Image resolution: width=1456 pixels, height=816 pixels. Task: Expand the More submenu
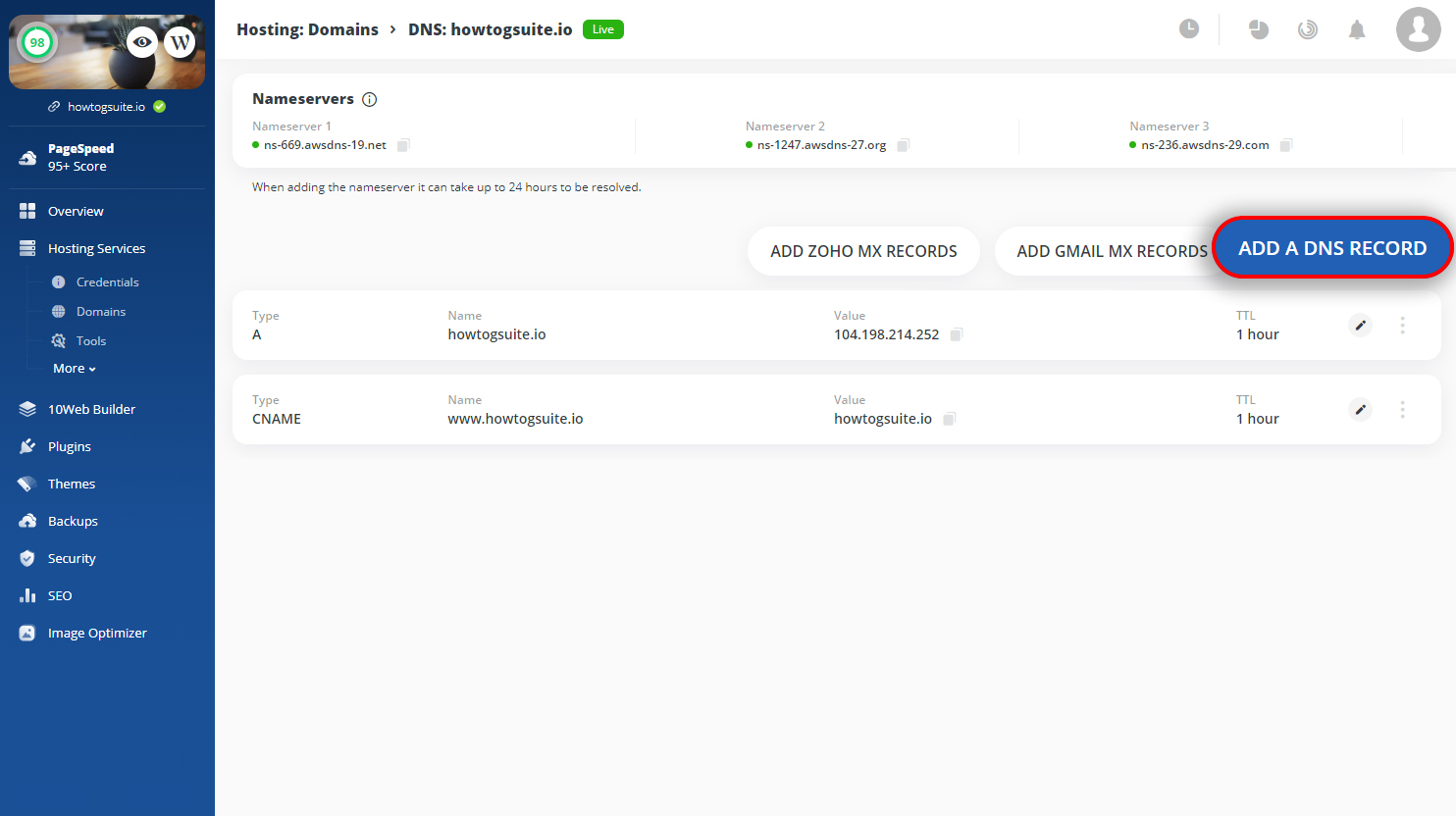pos(75,368)
